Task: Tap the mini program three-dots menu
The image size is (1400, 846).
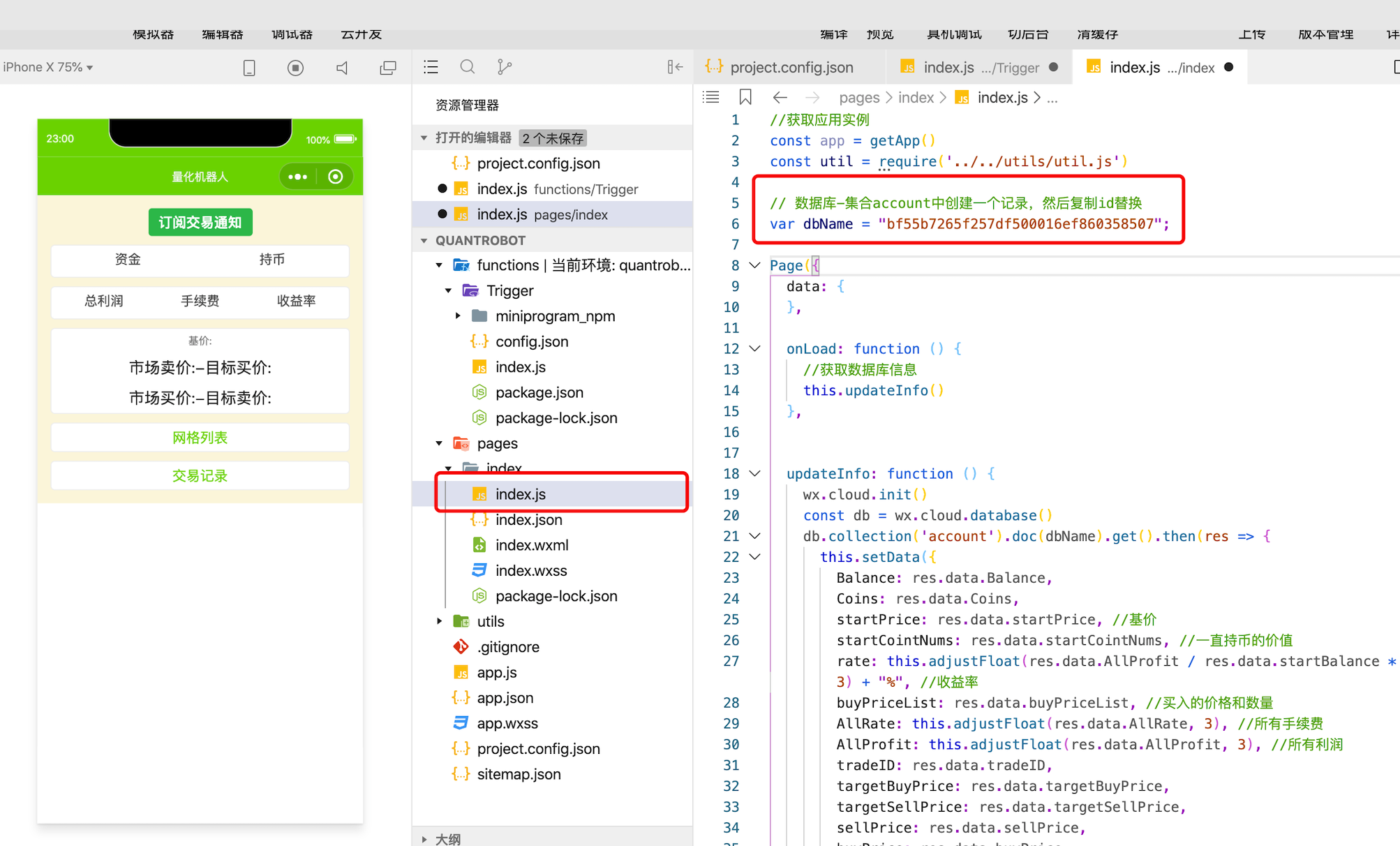Action: 298,177
